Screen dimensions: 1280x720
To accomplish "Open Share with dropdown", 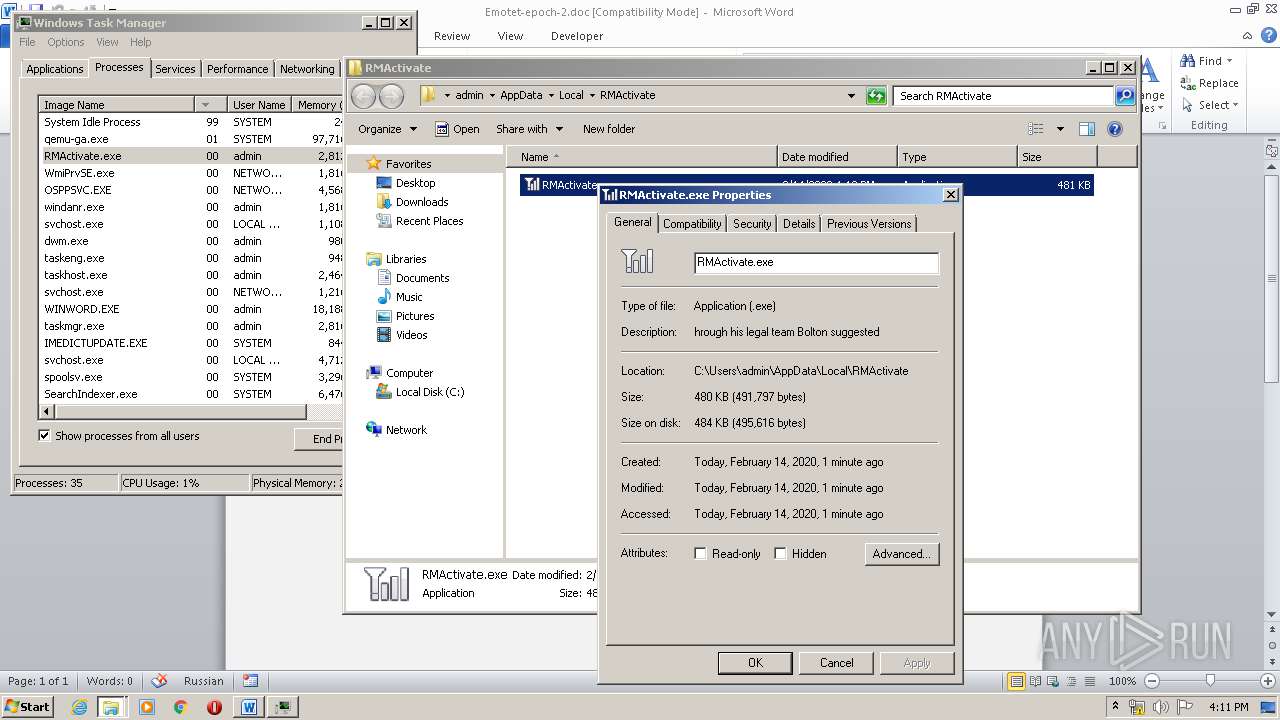I will 529,129.
